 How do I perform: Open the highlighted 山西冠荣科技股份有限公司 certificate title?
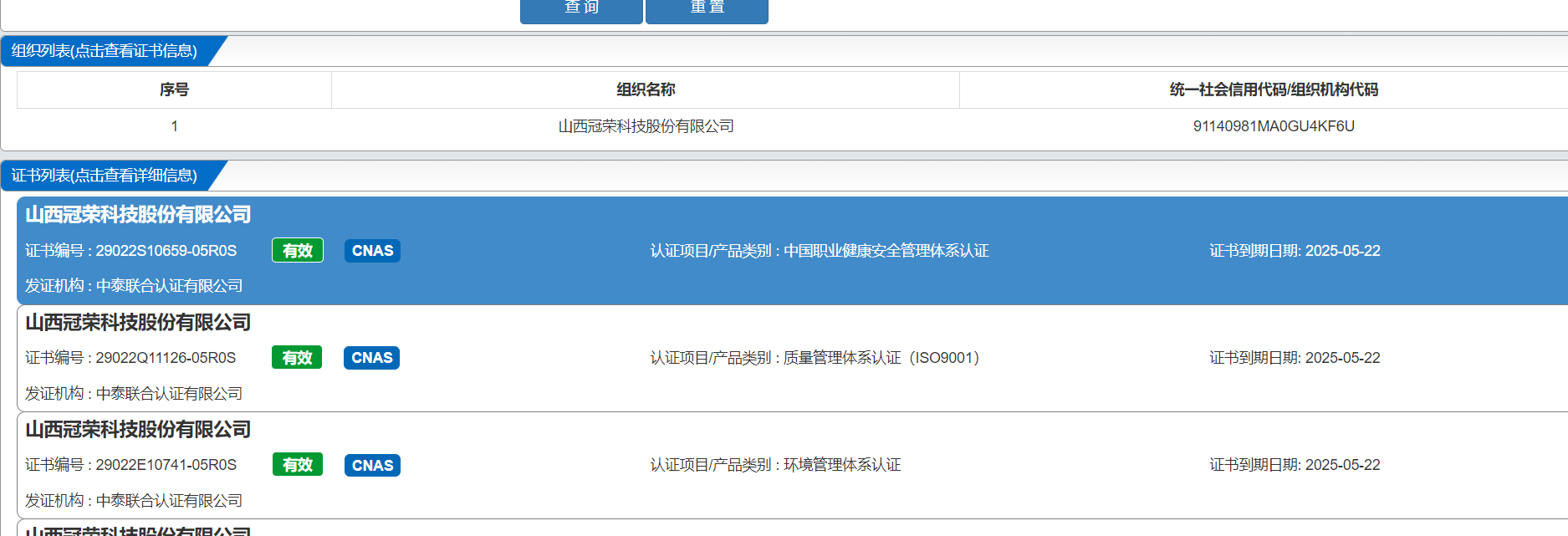coord(138,215)
